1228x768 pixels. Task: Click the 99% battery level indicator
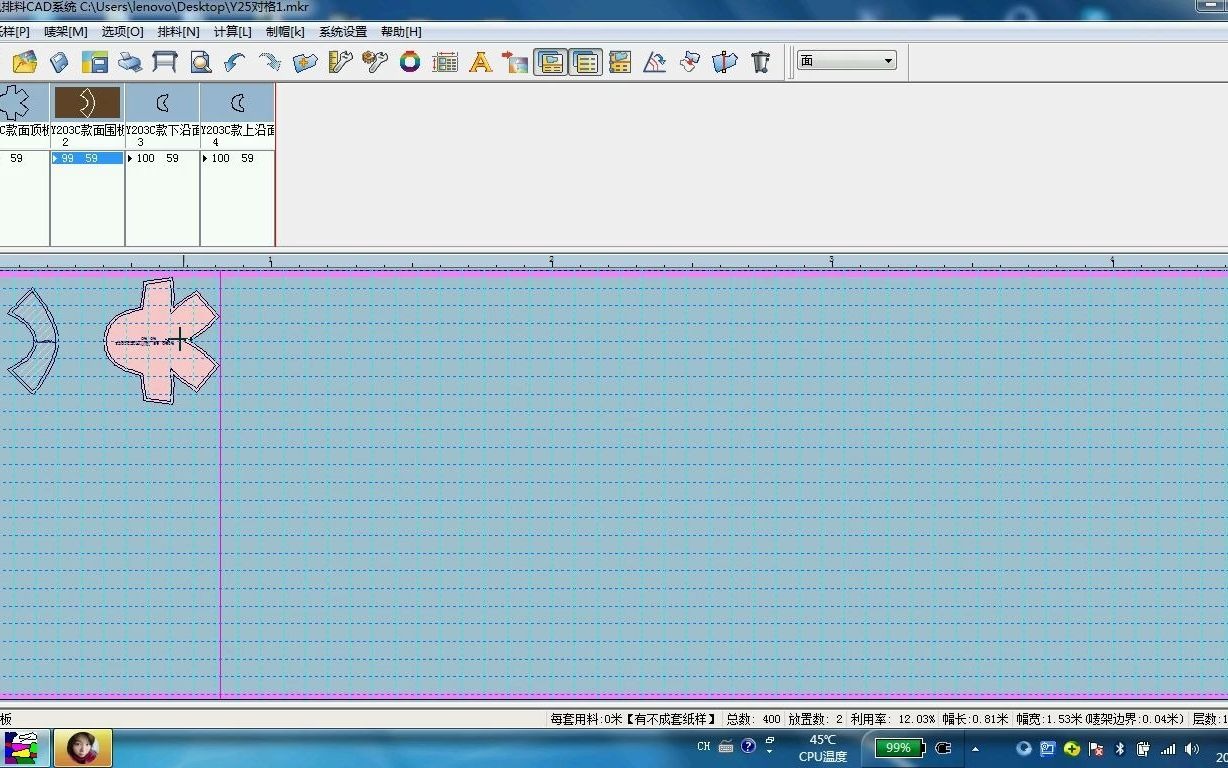[x=897, y=747]
